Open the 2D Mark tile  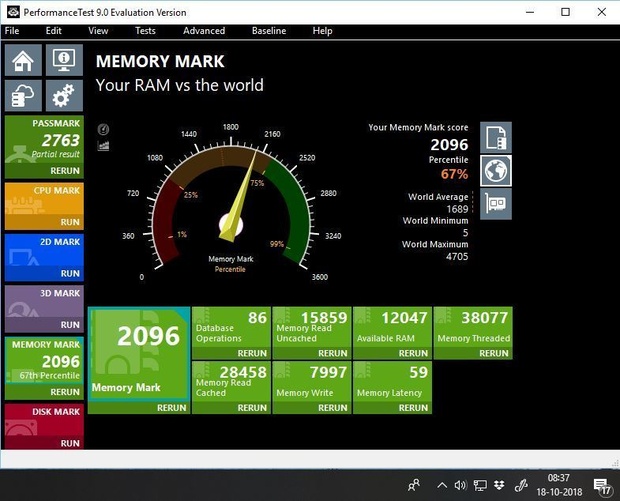coord(44,250)
